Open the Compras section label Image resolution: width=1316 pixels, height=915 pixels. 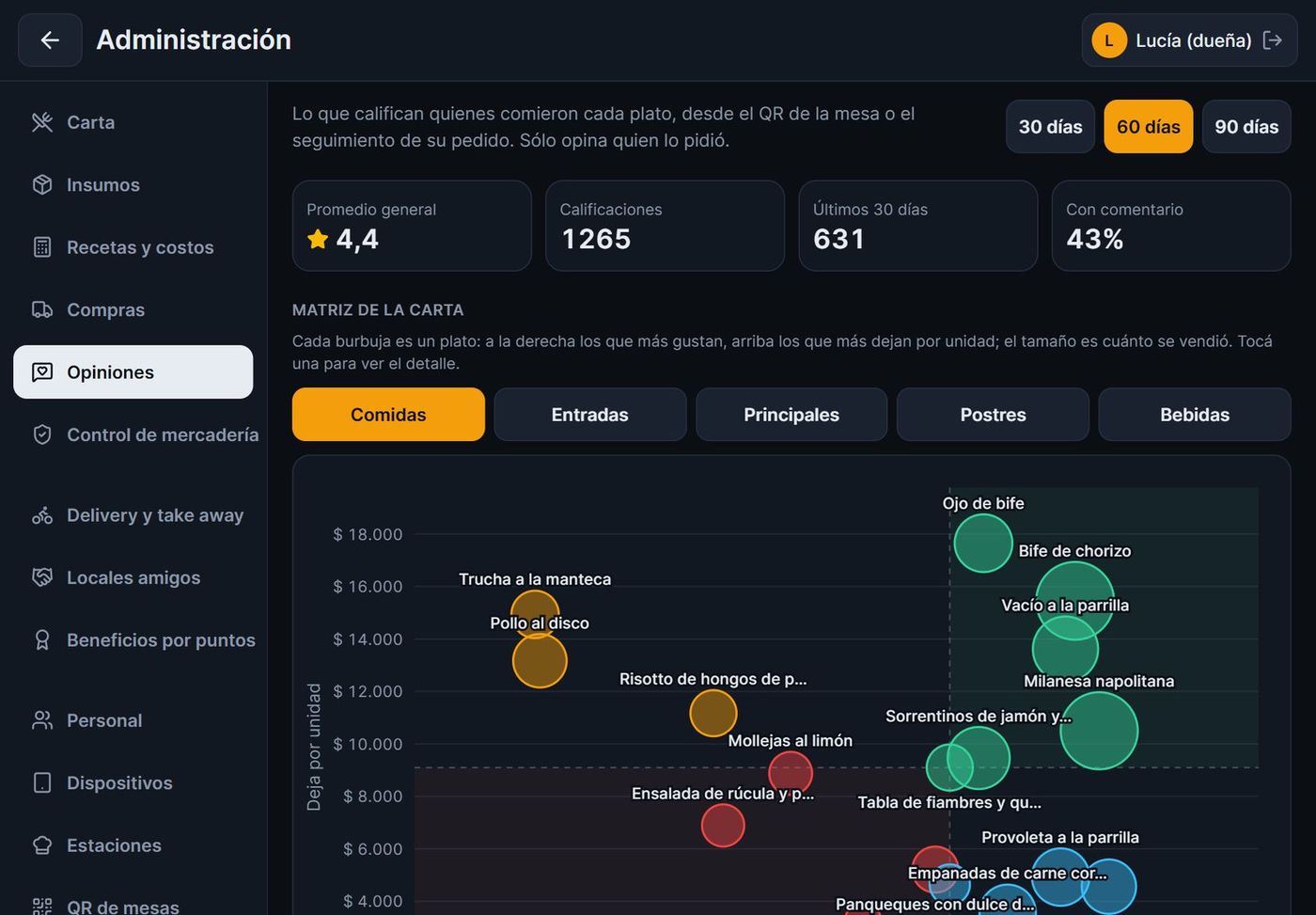(105, 309)
